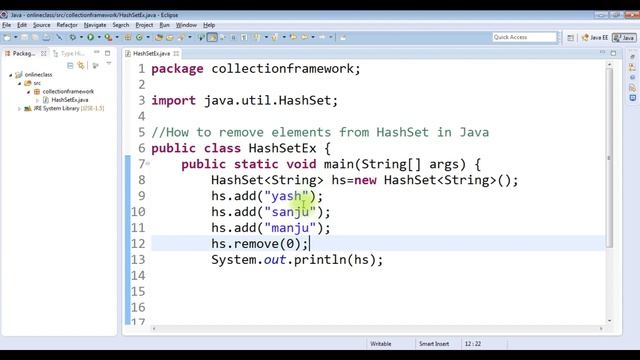
Task: Click the Back navigation arrow icon
Action: tap(304, 38)
